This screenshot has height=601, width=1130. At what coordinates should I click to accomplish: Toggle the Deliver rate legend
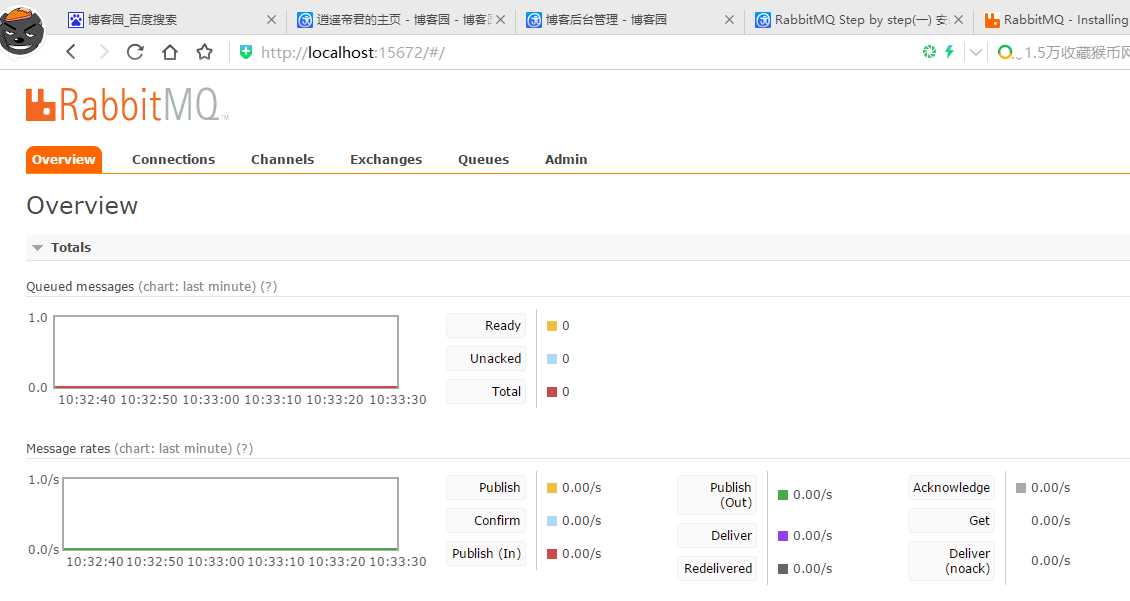tap(717, 535)
